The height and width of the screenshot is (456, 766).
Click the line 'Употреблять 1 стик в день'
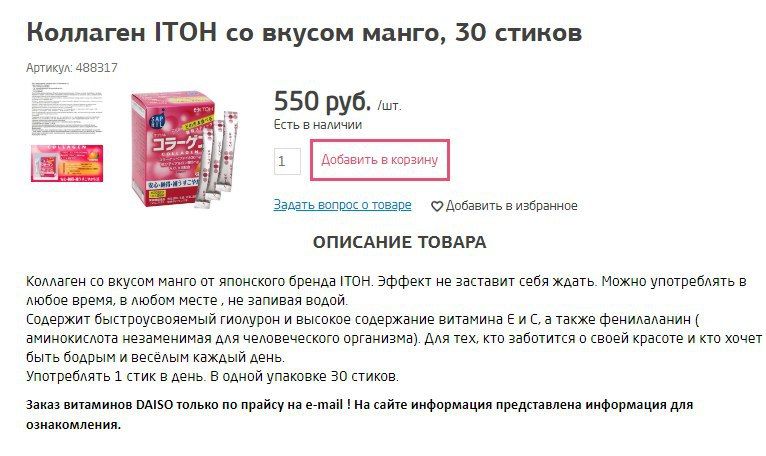[213, 376]
